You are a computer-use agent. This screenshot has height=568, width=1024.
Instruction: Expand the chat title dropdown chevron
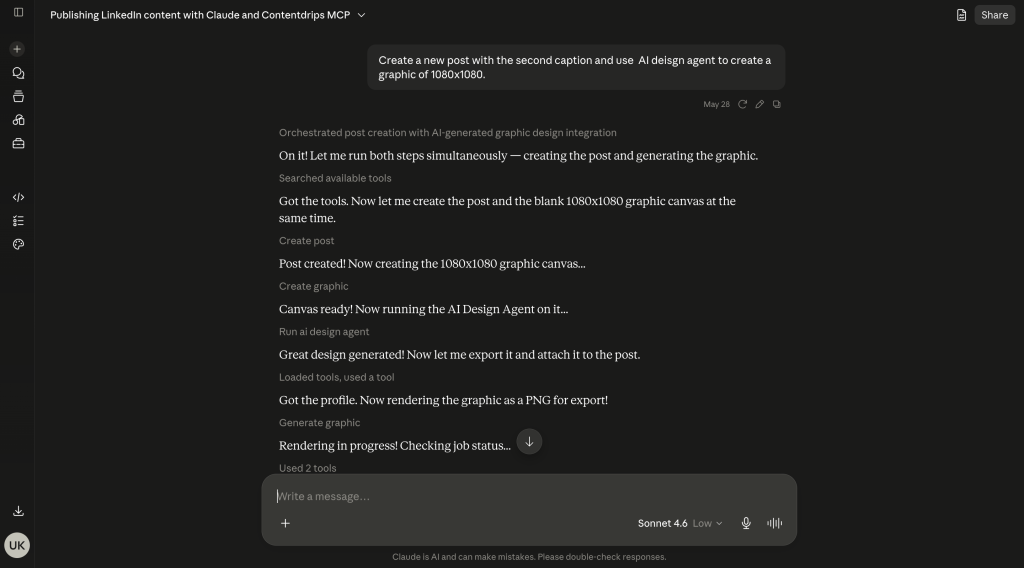click(x=361, y=15)
